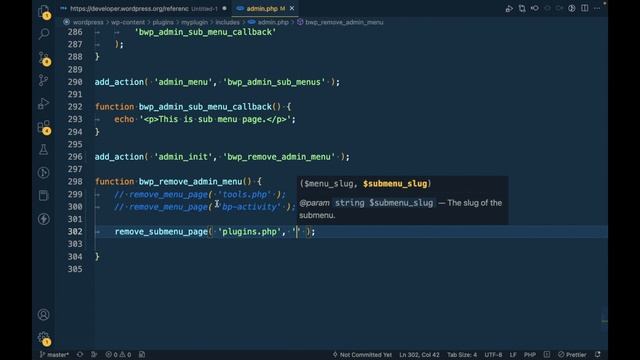This screenshot has width=640, height=360.
Task: Click the synchronize changes icon in status bar
Action: (80, 355)
